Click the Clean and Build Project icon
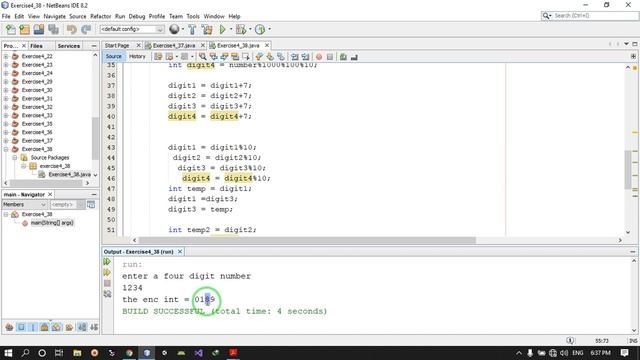640x360 pixels. tap(207, 29)
